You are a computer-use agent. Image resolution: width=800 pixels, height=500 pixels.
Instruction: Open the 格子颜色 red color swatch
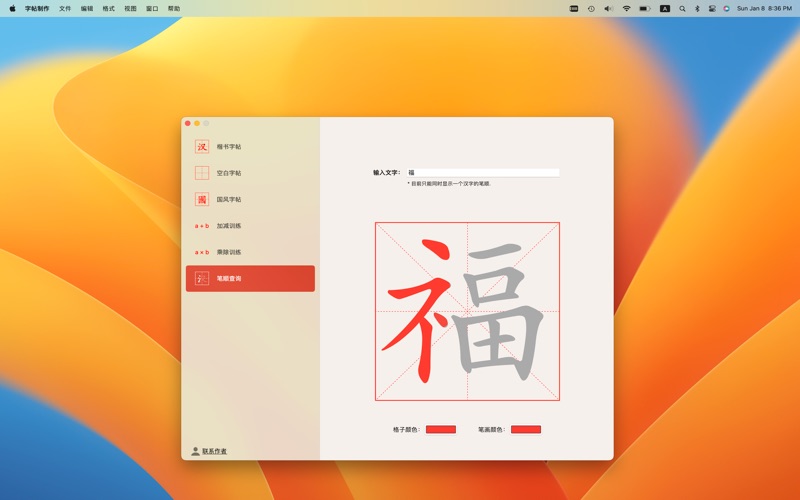441,430
